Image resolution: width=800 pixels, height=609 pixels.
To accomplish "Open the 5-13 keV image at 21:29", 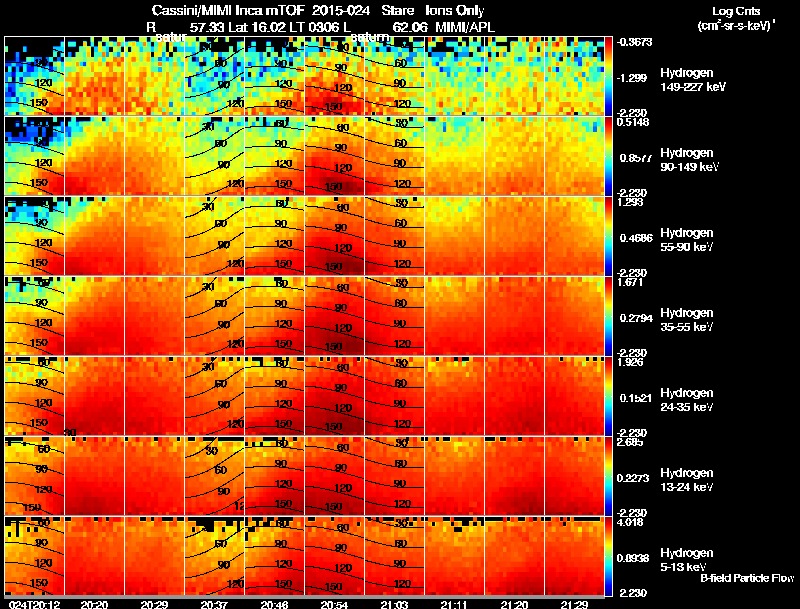I will tap(574, 556).
